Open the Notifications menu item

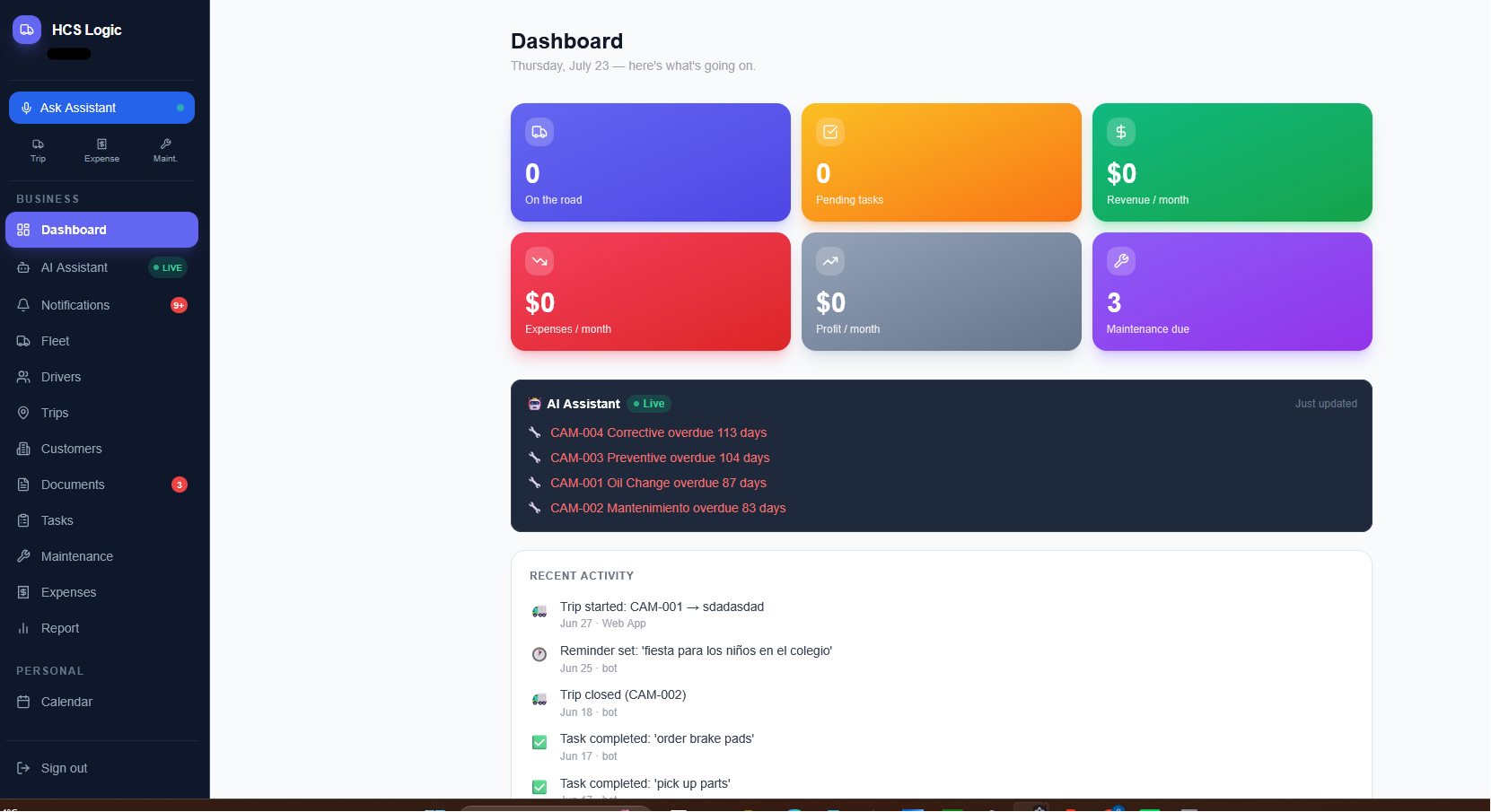(101, 305)
